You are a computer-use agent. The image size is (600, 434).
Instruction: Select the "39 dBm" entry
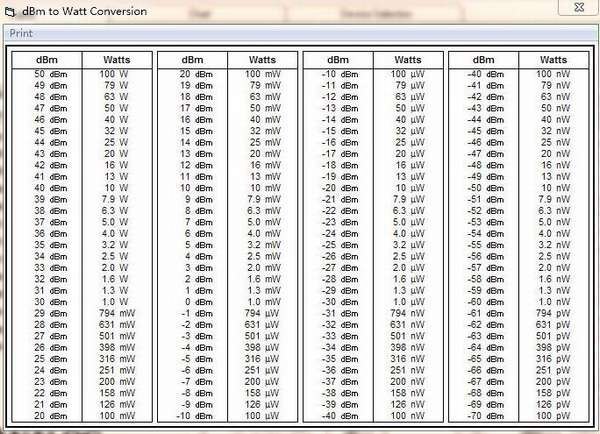[51, 199]
